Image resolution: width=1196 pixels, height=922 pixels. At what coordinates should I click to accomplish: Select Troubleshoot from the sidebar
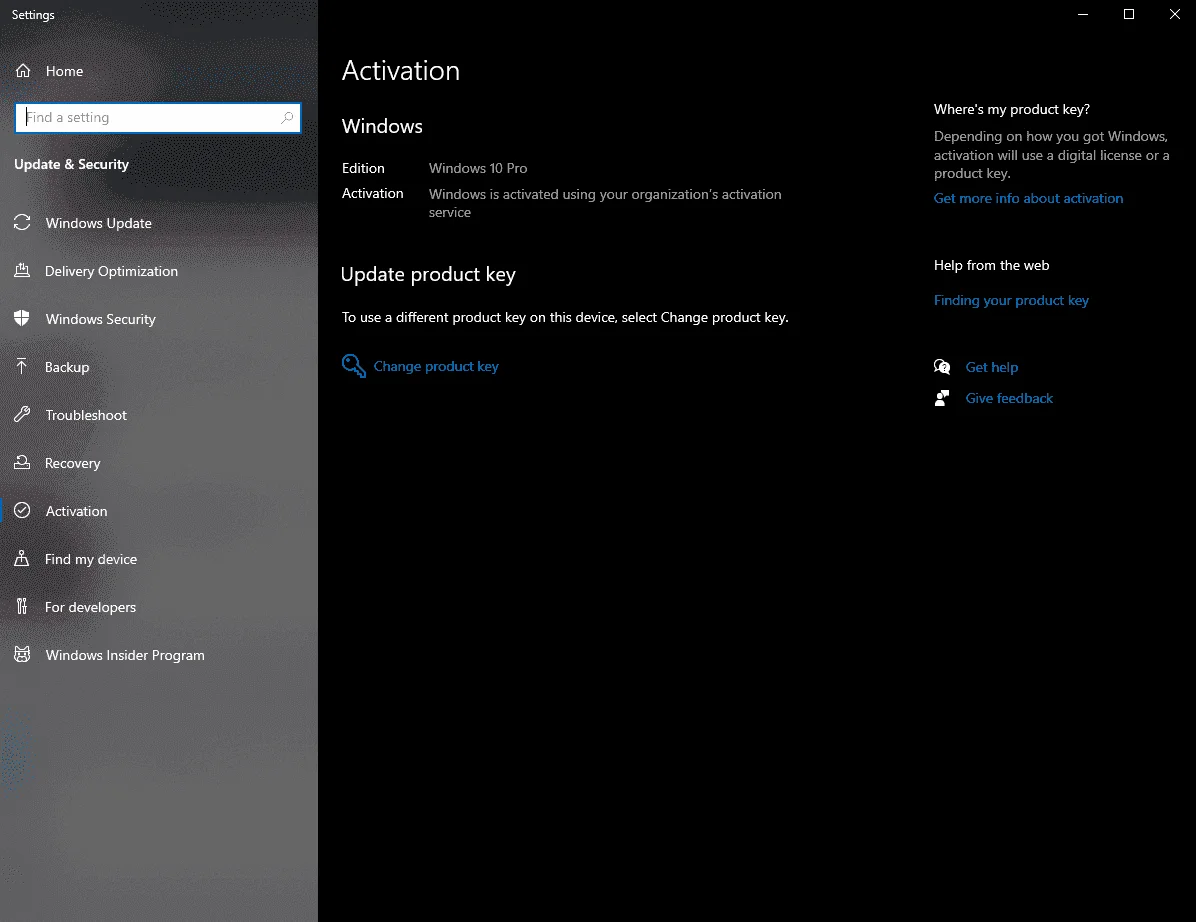[159, 415]
